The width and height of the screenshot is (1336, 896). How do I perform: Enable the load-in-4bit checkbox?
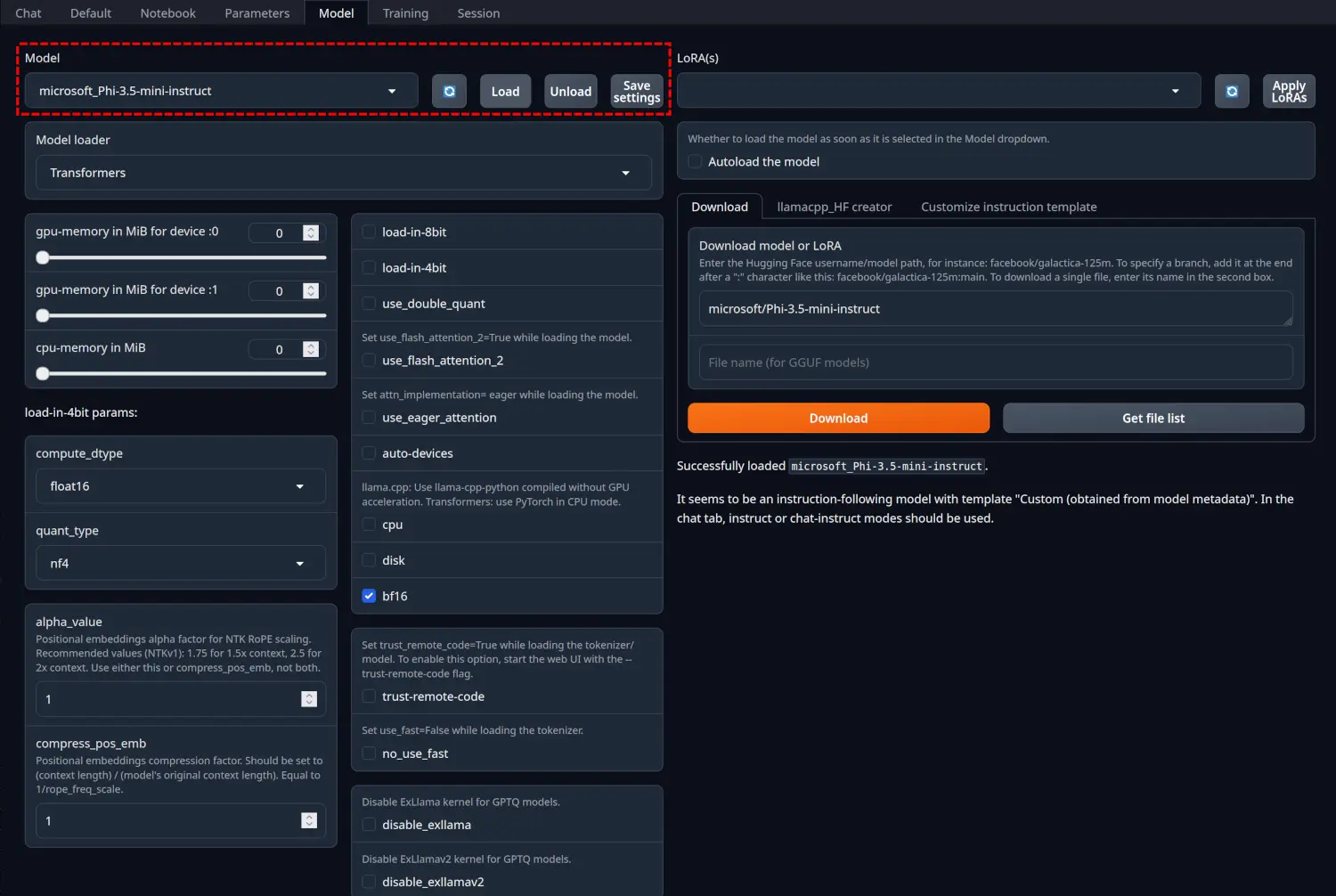coord(369,268)
